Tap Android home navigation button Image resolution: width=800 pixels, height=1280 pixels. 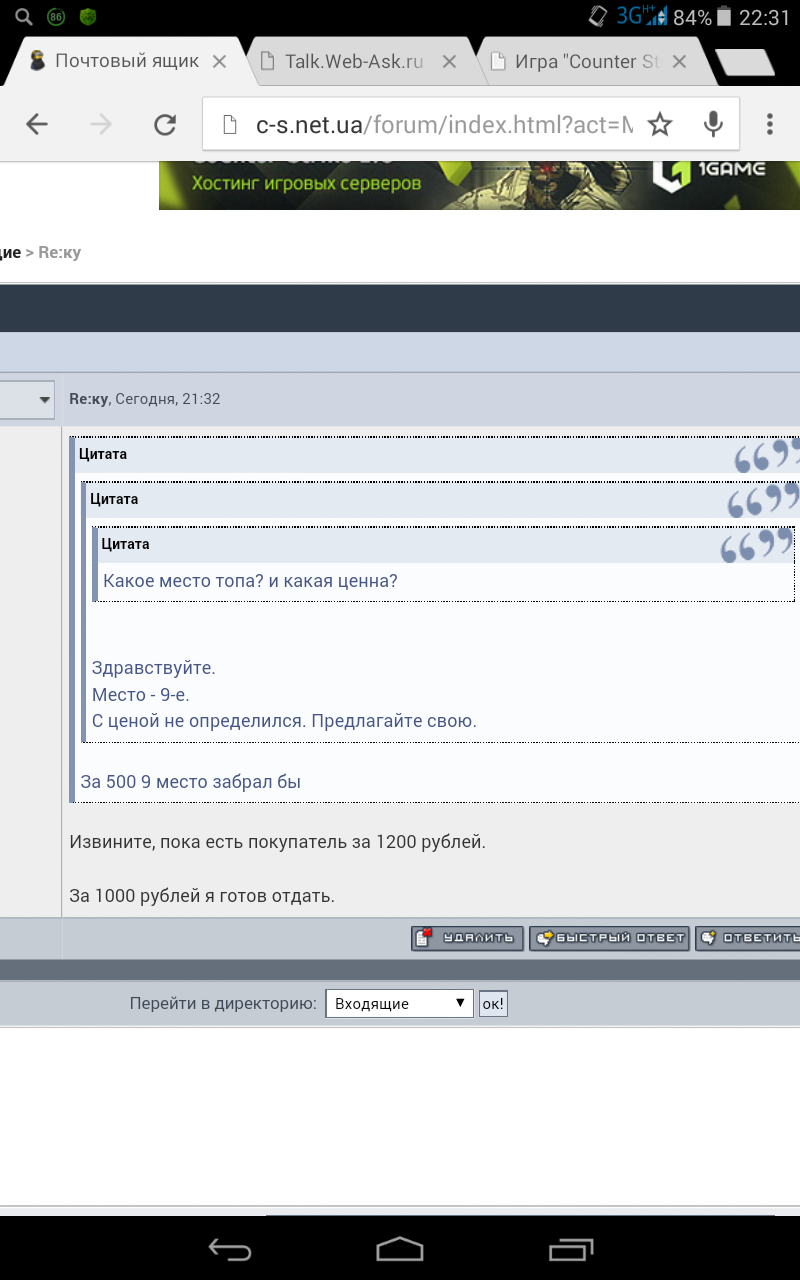click(x=400, y=1247)
